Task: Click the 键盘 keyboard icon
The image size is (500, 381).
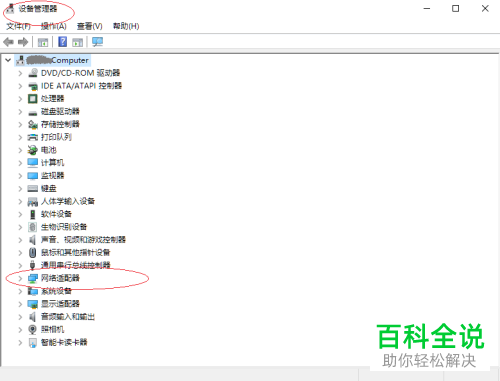Action: (x=33, y=189)
